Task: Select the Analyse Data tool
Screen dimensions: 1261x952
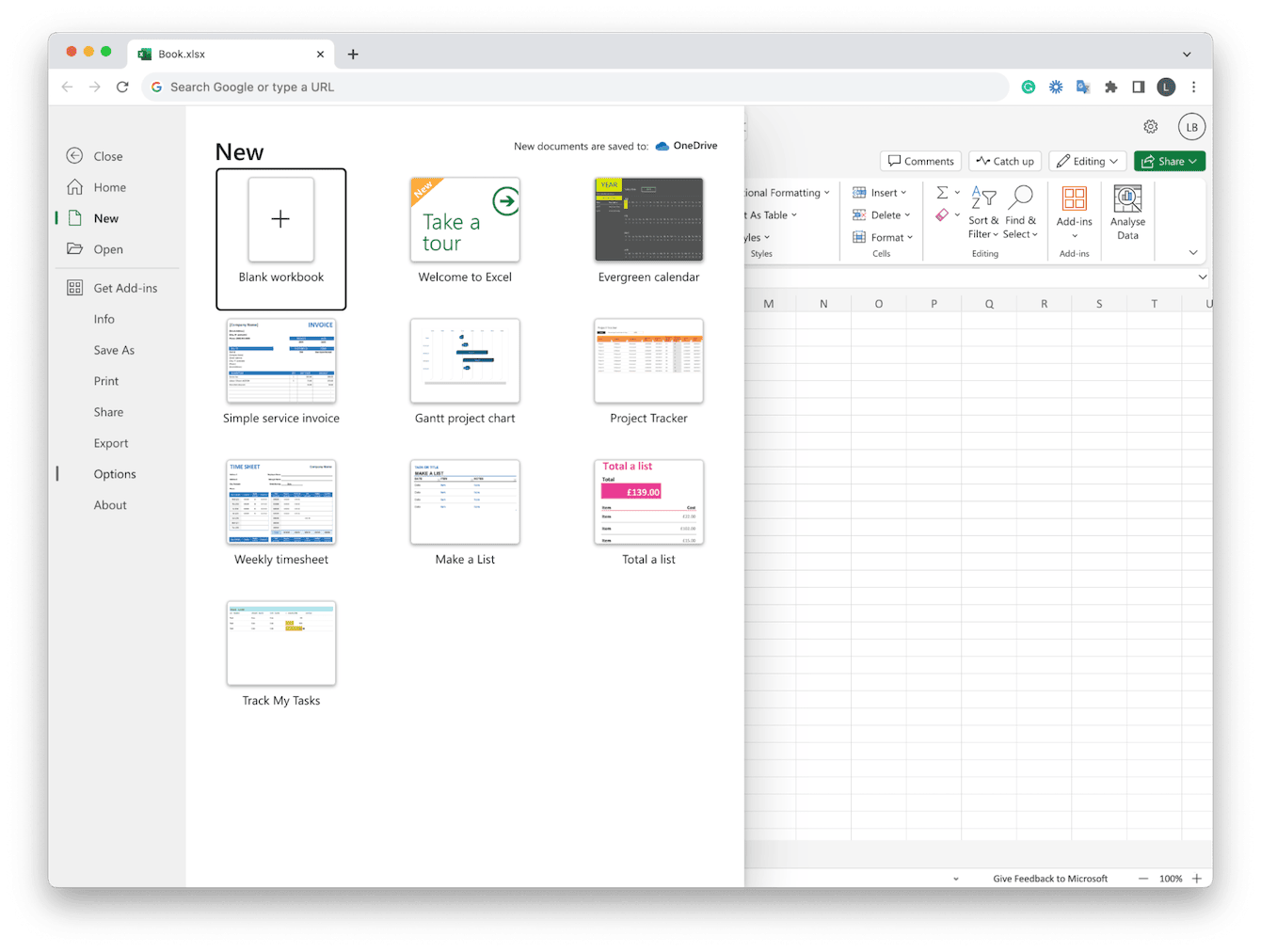Action: 1126,211
